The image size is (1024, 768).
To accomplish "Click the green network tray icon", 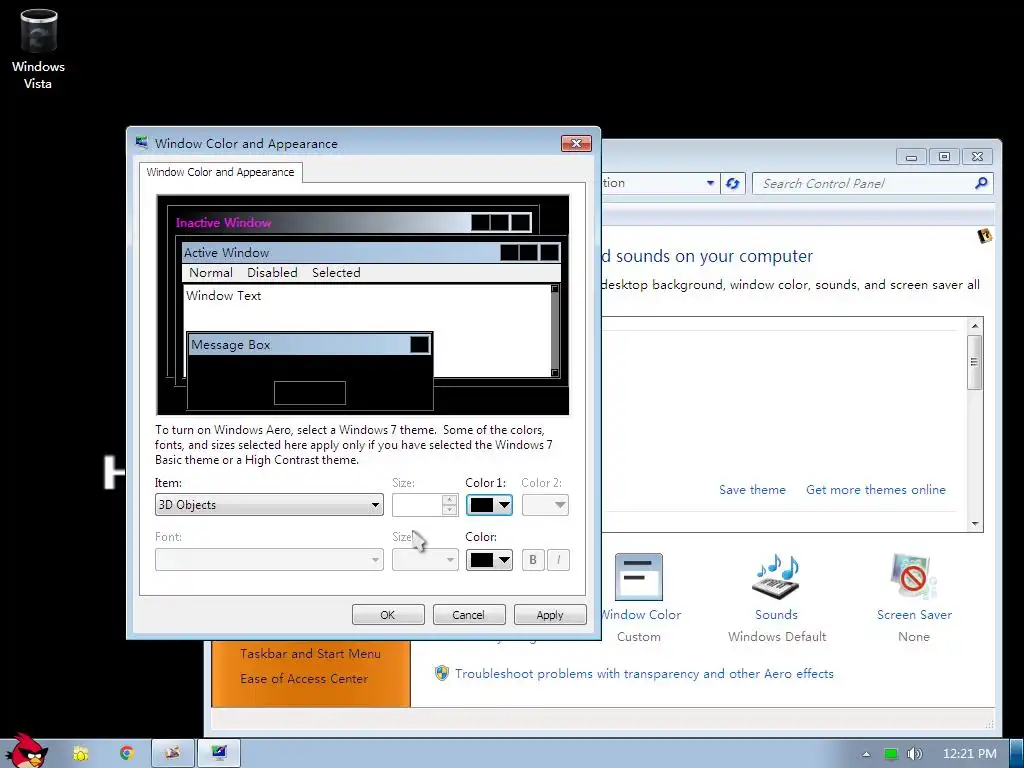I will (x=891, y=754).
